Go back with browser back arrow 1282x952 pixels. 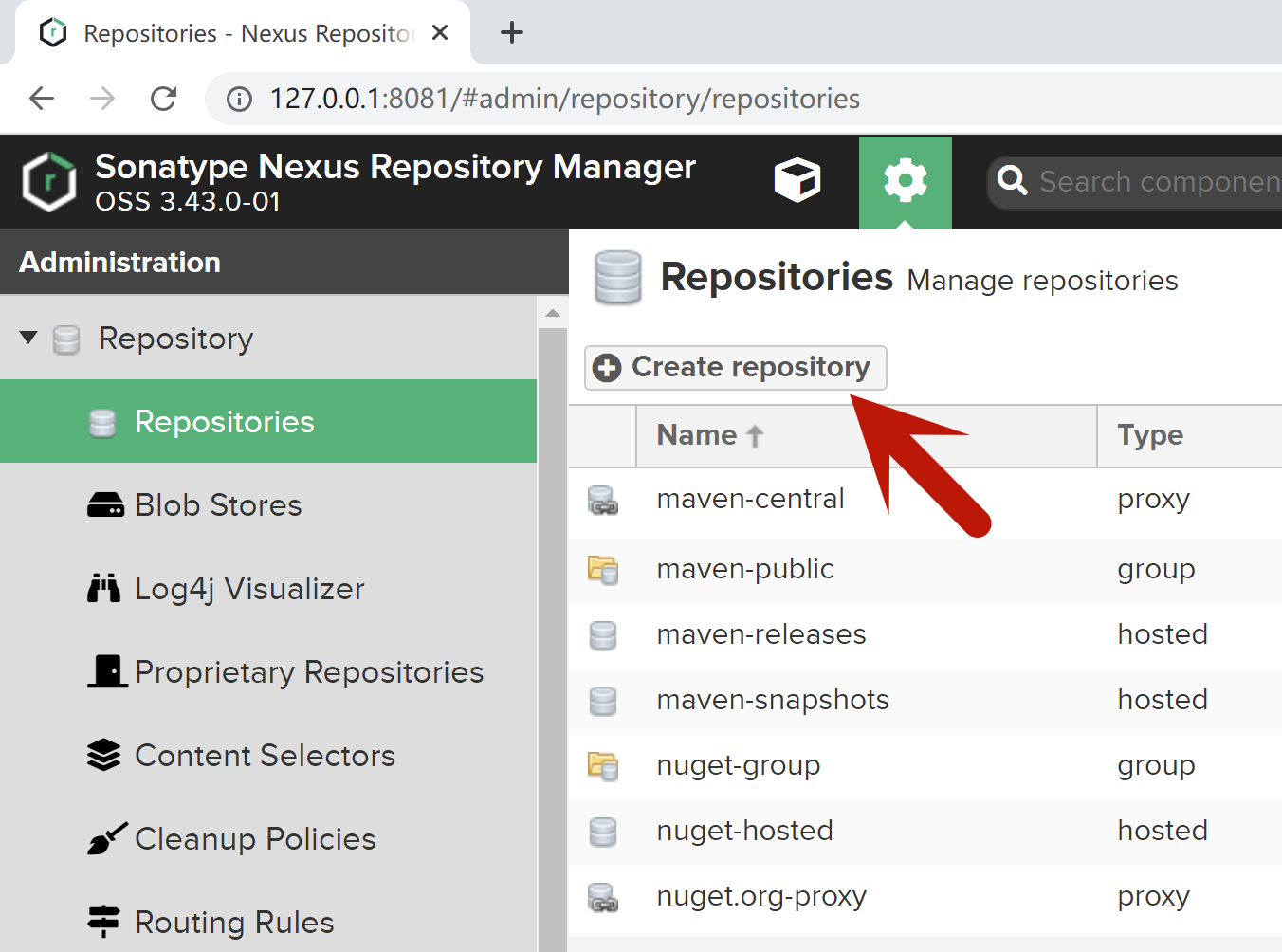(42, 99)
